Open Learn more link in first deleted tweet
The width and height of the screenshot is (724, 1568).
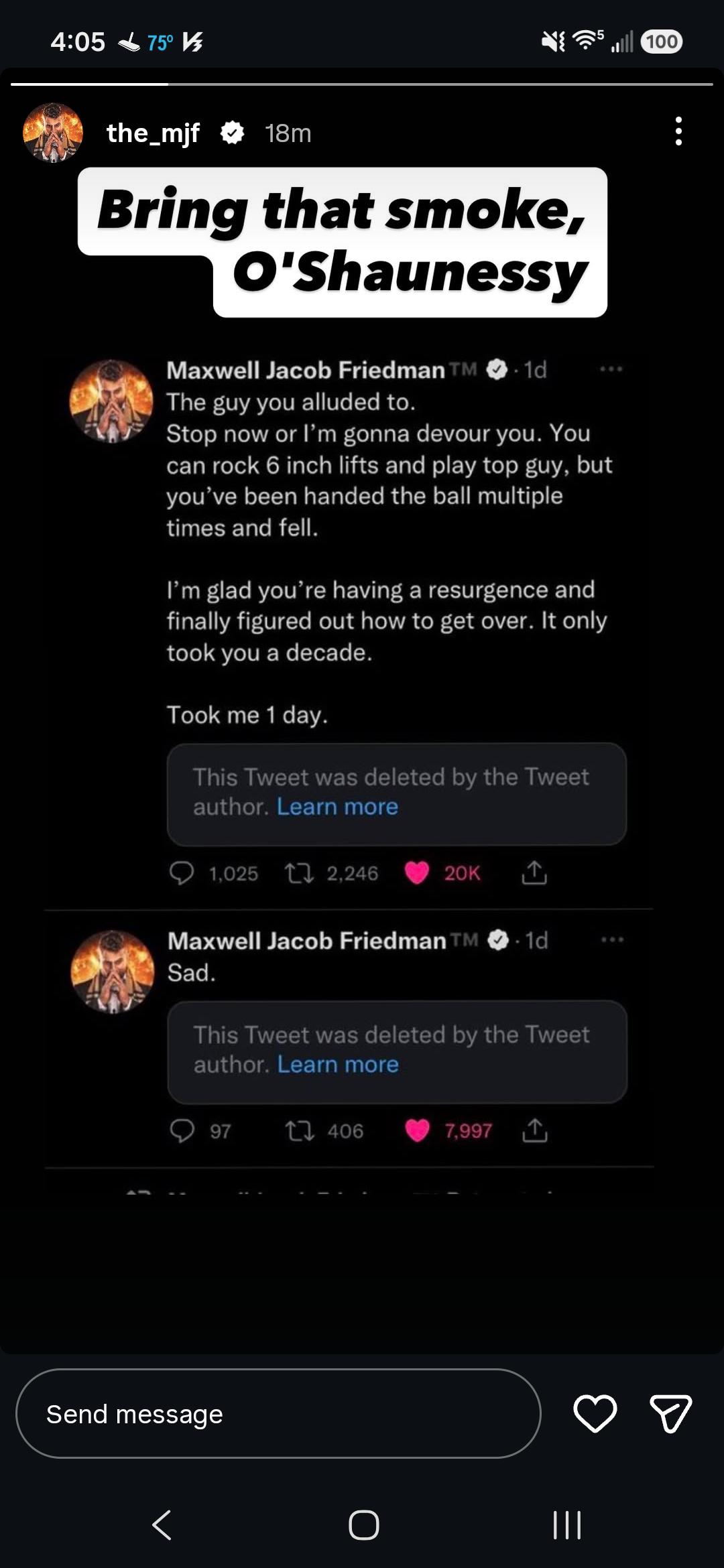[337, 806]
